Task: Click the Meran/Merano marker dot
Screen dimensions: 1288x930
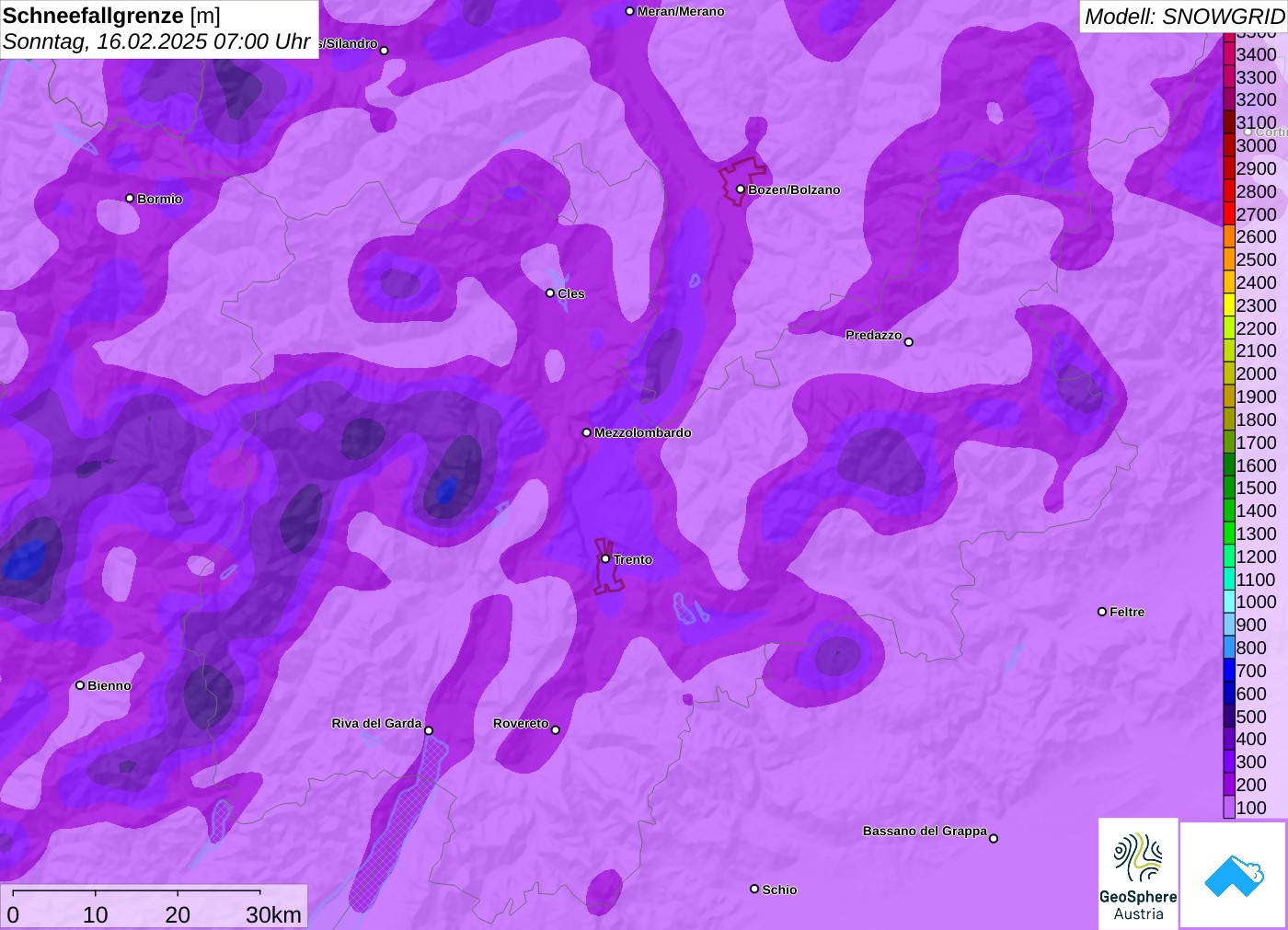Action: point(630,11)
